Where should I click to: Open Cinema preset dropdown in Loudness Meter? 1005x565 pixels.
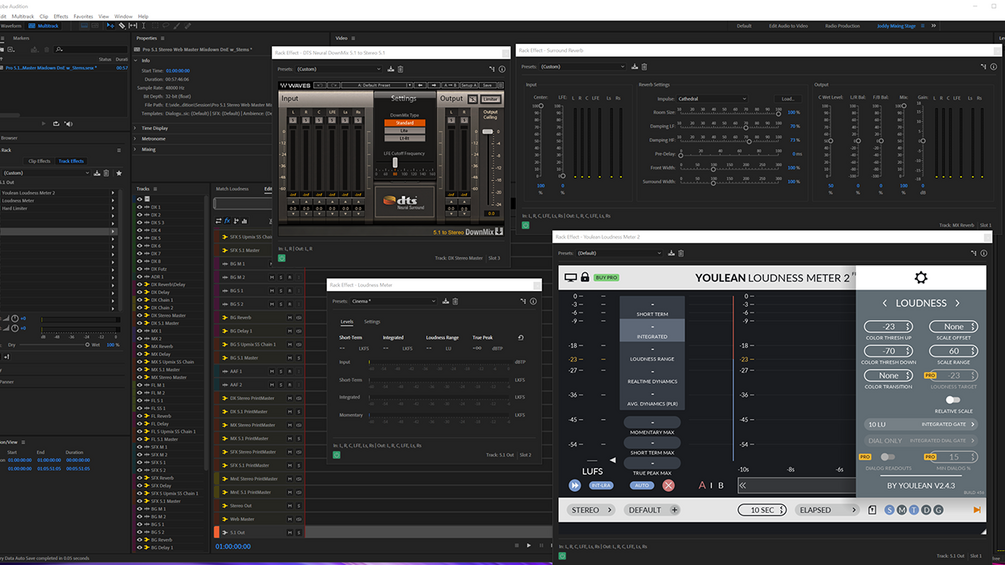pyautogui.click(x=393, y=301)
